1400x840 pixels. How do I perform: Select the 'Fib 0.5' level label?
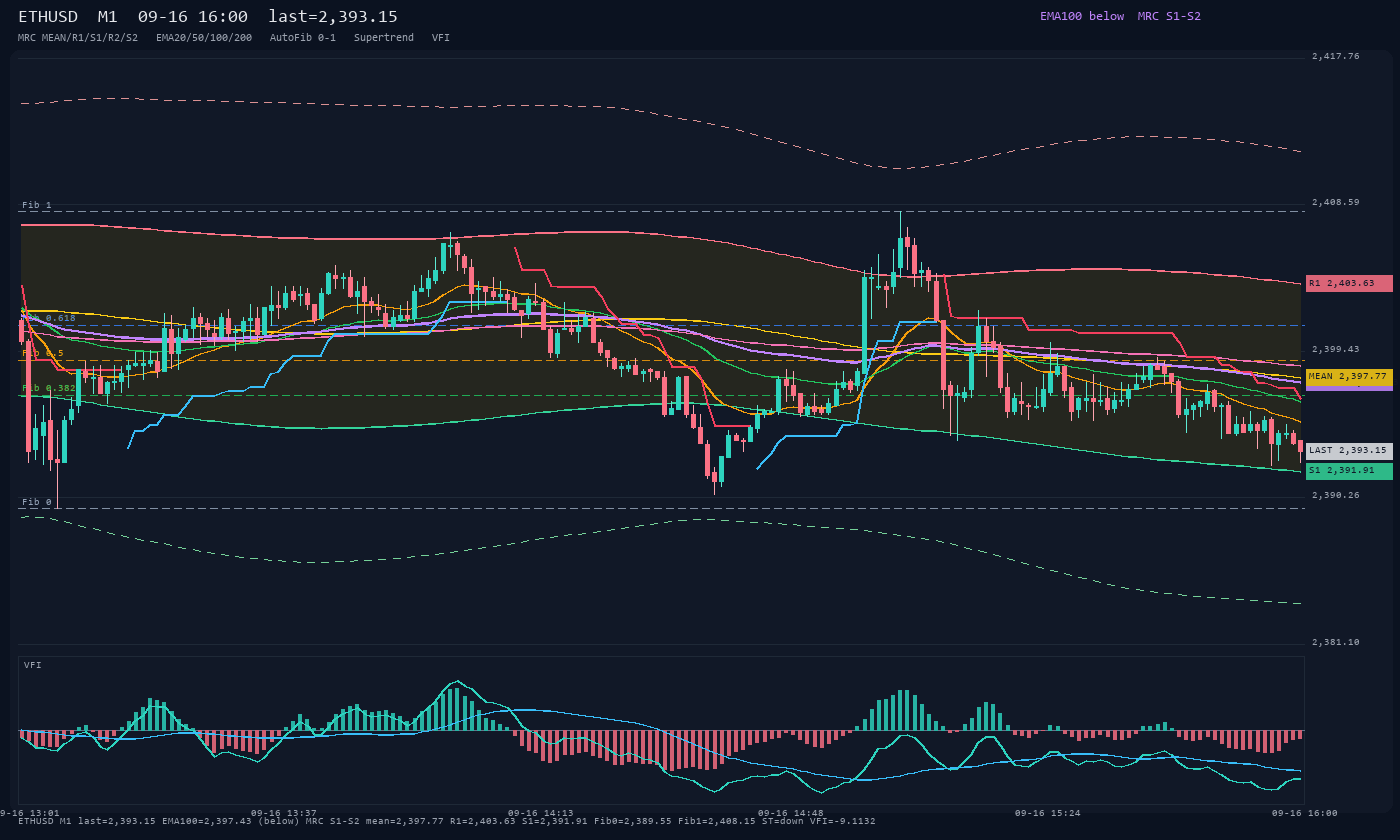point(43,353)
